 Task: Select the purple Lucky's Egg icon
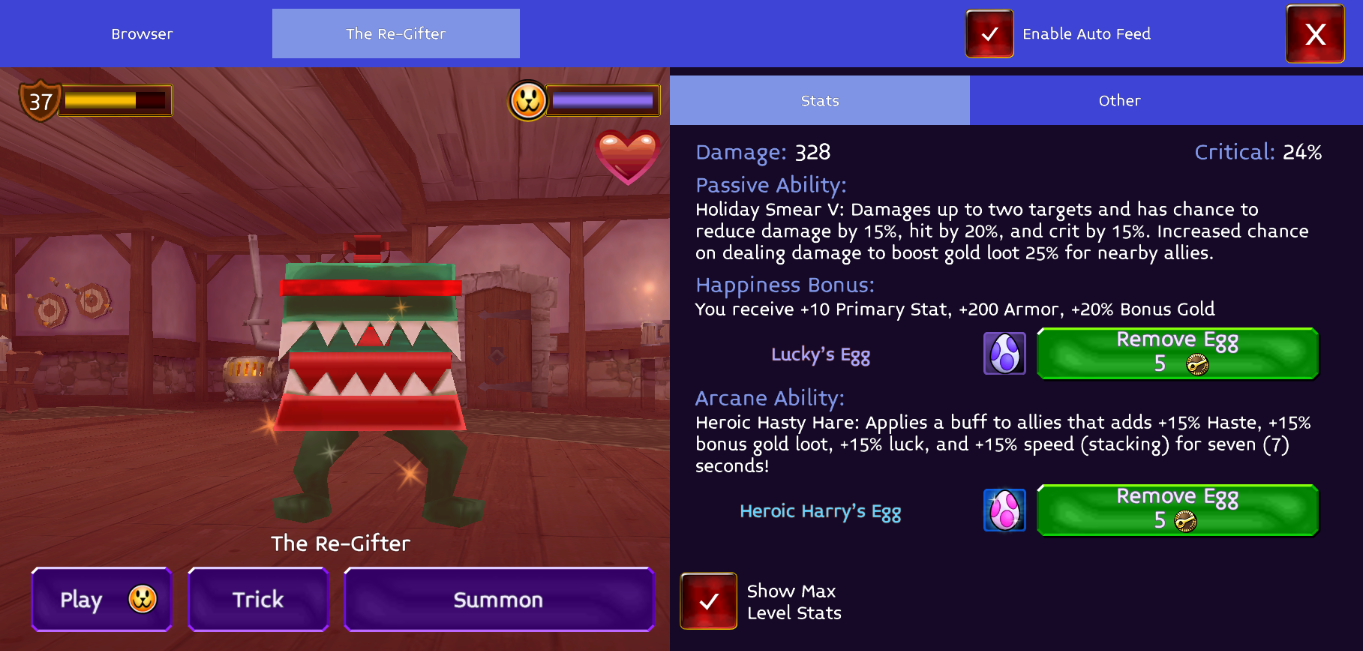click(x=1004, y=354)
